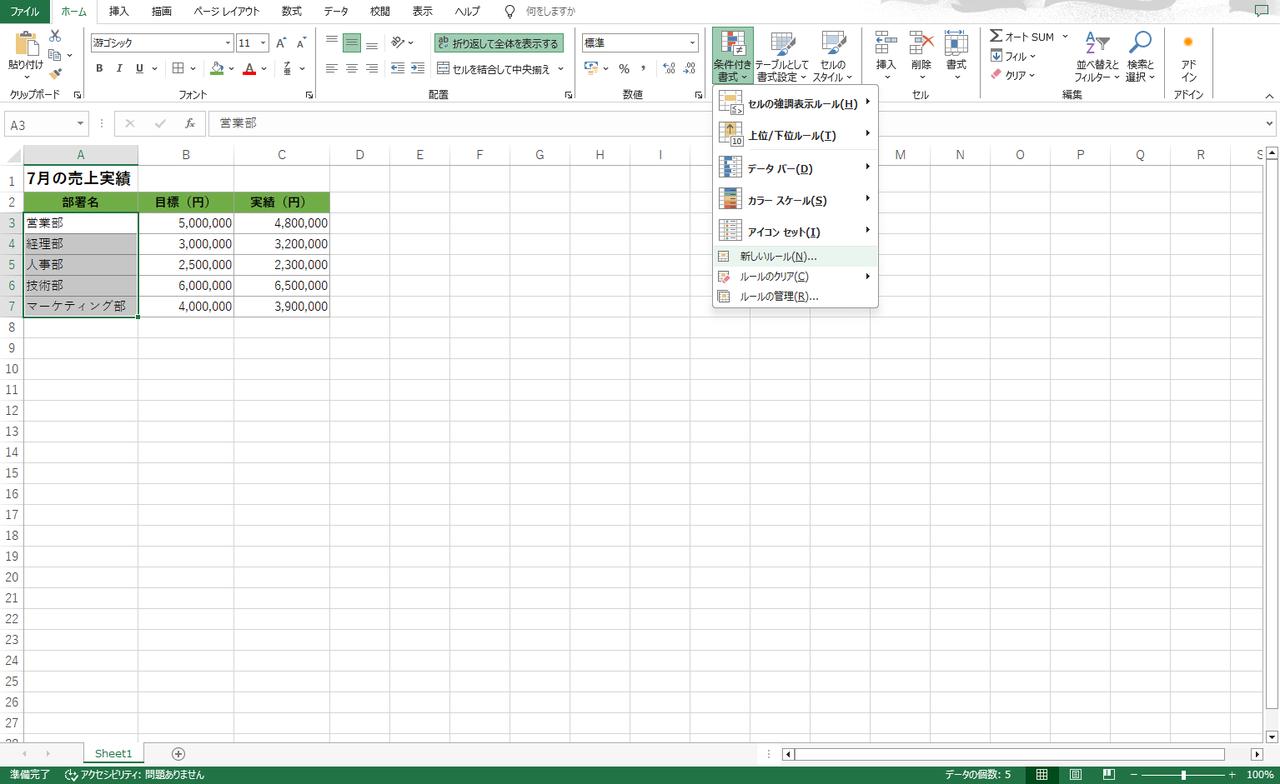Open 検索と選択 find and select
The width and height of the screenshot is (1280, 784).
[x=1140, y=56]
